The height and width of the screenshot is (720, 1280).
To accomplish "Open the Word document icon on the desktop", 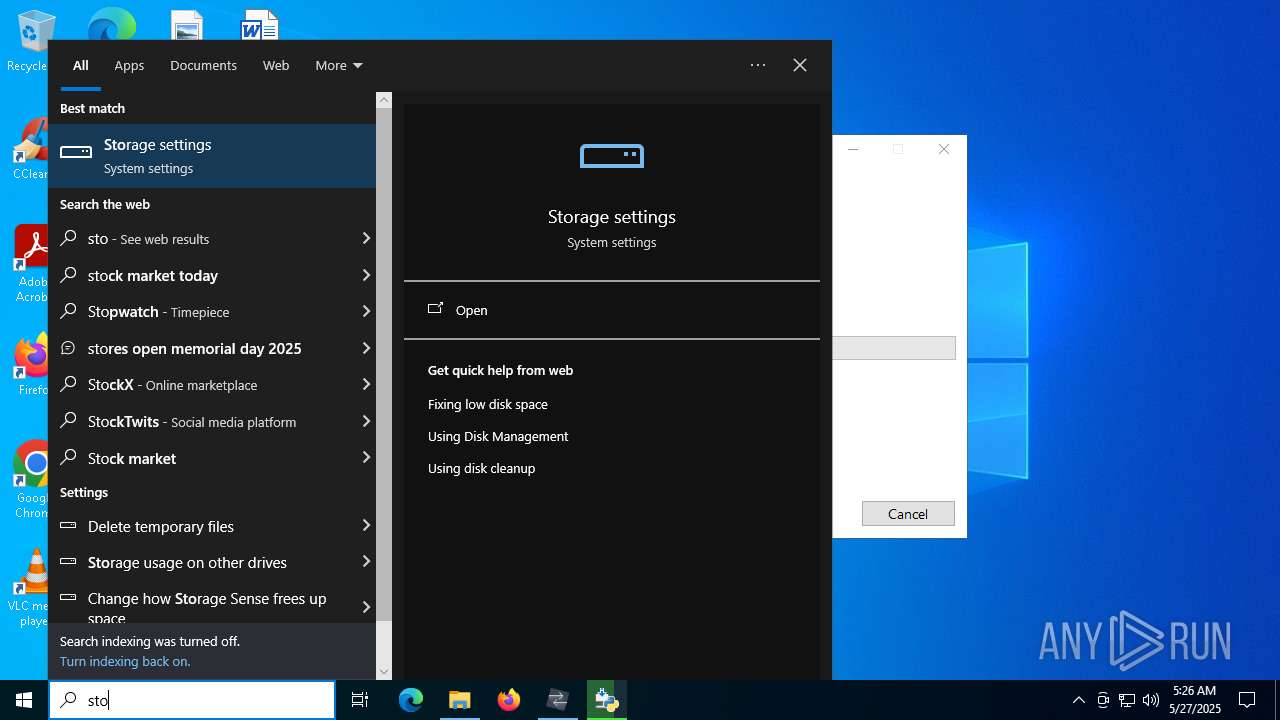I will (259, 25).
